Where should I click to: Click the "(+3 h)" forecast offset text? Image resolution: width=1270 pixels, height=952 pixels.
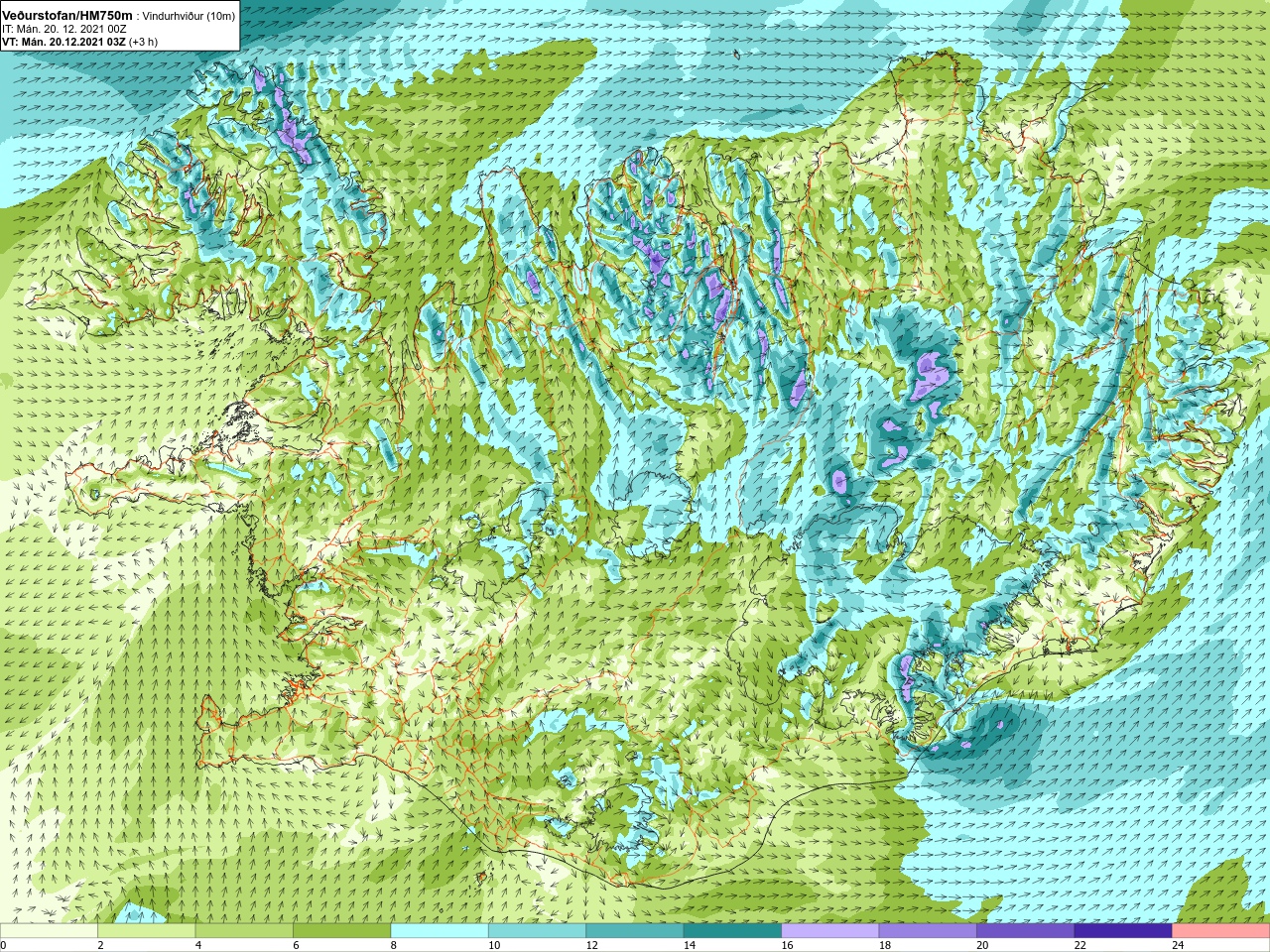click(143, 42)
